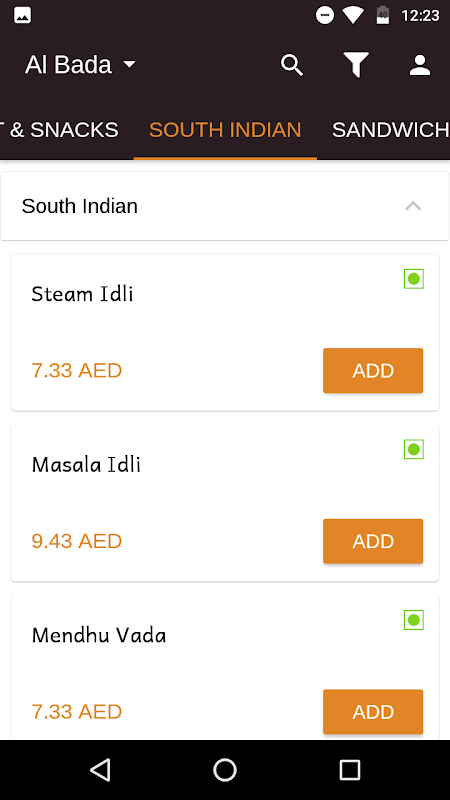Viewport: 450px width, 800px height.
Task: Collapse the South Indian section chevron
Action: [413, 206]
